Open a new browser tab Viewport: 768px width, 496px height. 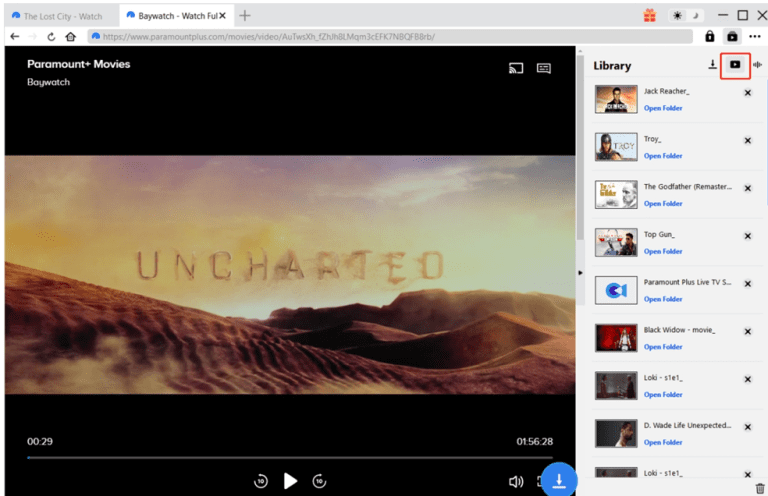pos(245,15)
